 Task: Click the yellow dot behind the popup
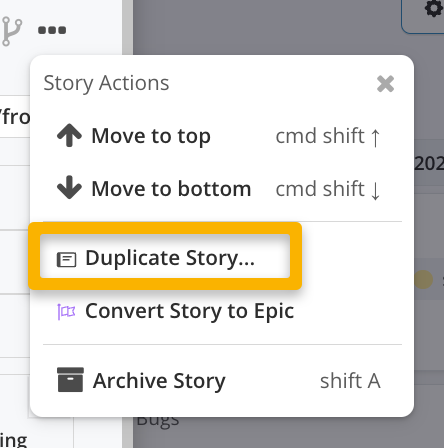click(x=424, y=279)
